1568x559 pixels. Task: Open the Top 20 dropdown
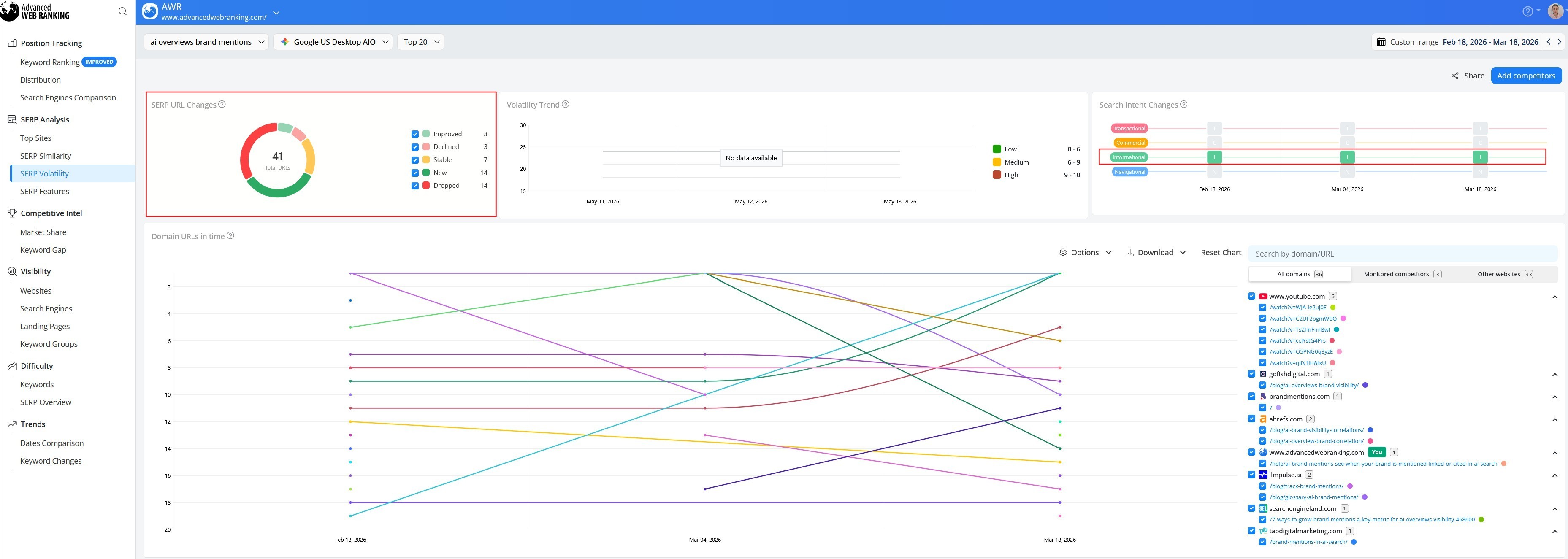click(421, 42)
